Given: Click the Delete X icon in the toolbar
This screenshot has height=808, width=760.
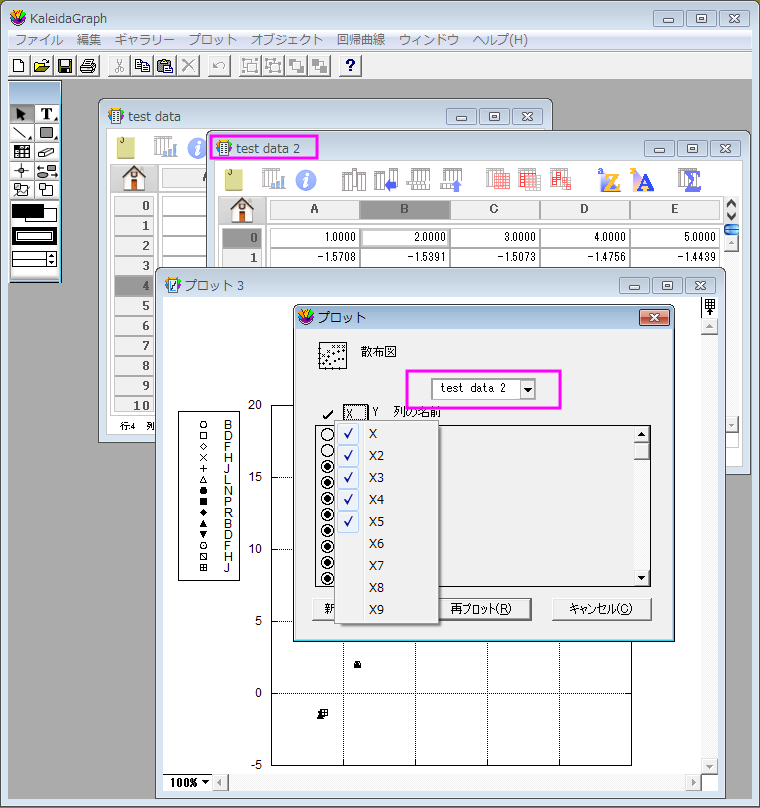Looking at the screenshot, I should [x=189, y=65].
